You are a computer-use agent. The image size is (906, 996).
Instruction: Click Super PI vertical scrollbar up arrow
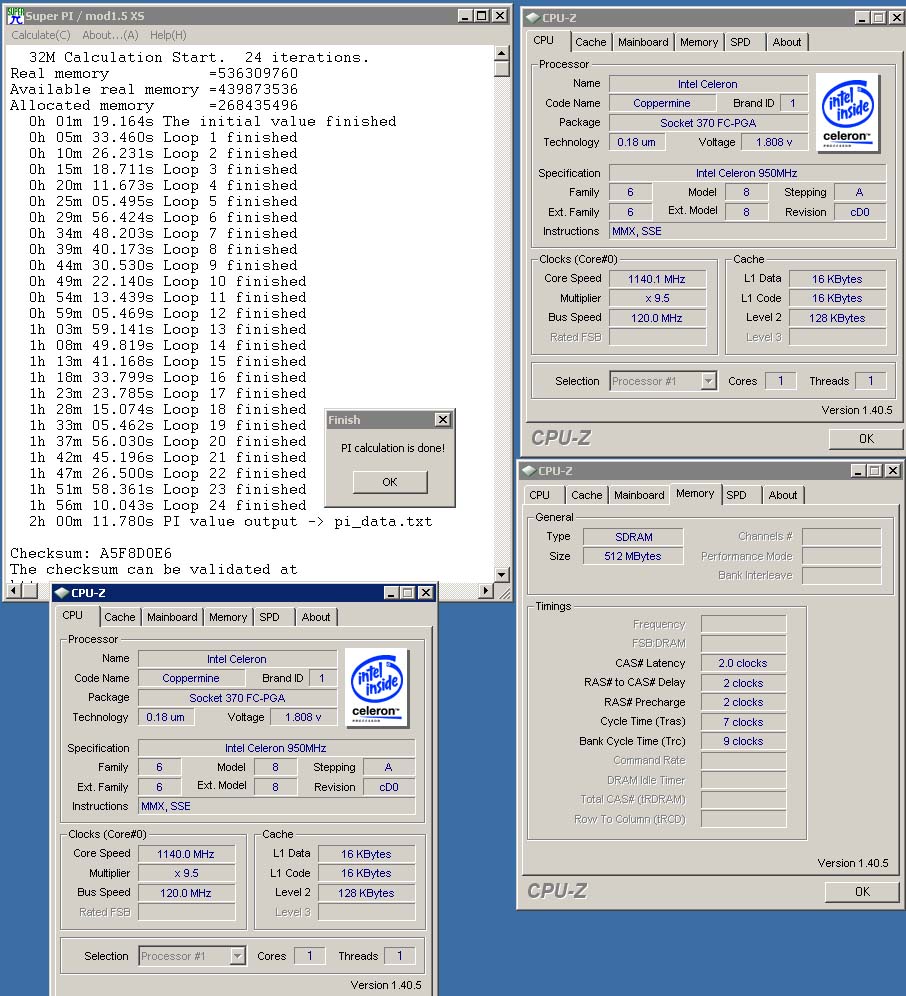click(502, 53)
